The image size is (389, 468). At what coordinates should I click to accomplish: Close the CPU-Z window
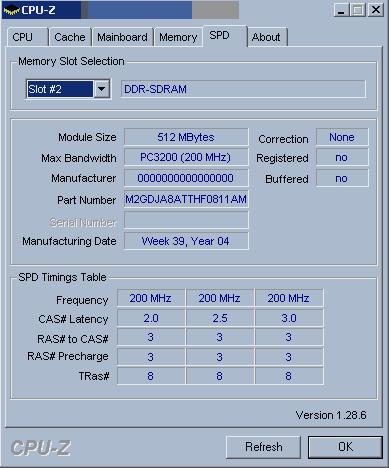tap(376, 10)
